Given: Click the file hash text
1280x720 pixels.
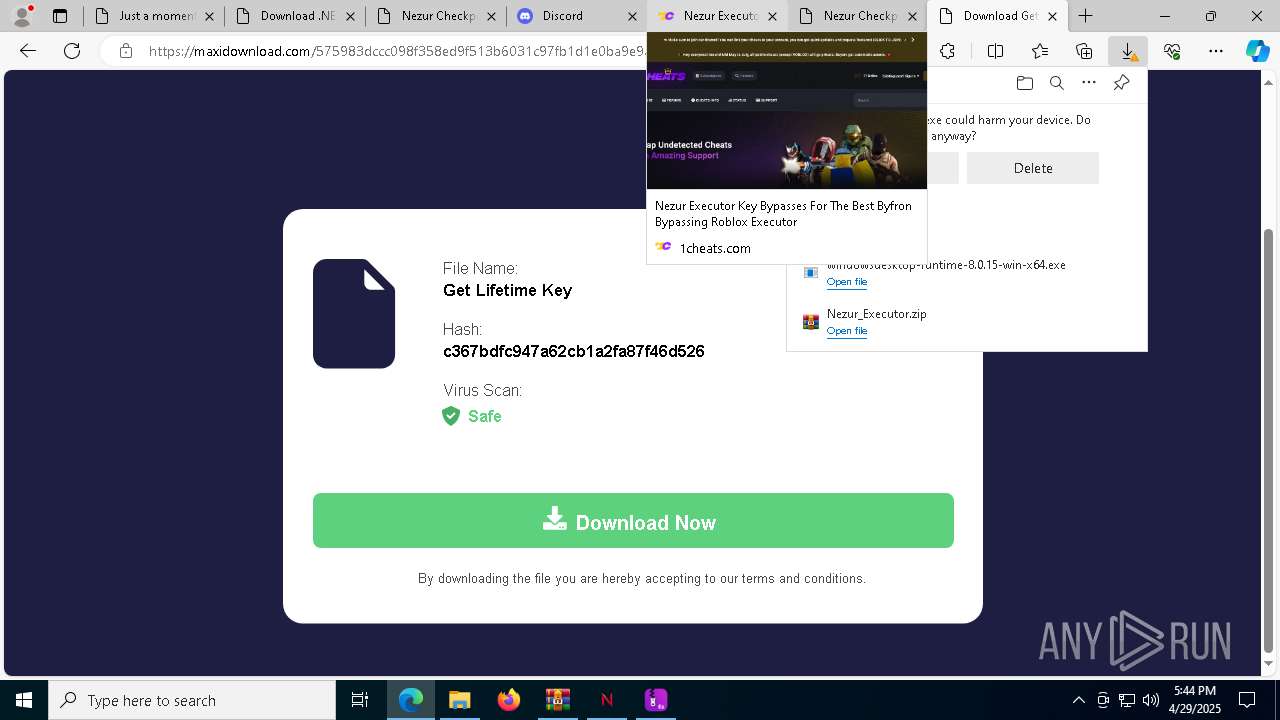Looking at the screenshot, I should [574, 351].
